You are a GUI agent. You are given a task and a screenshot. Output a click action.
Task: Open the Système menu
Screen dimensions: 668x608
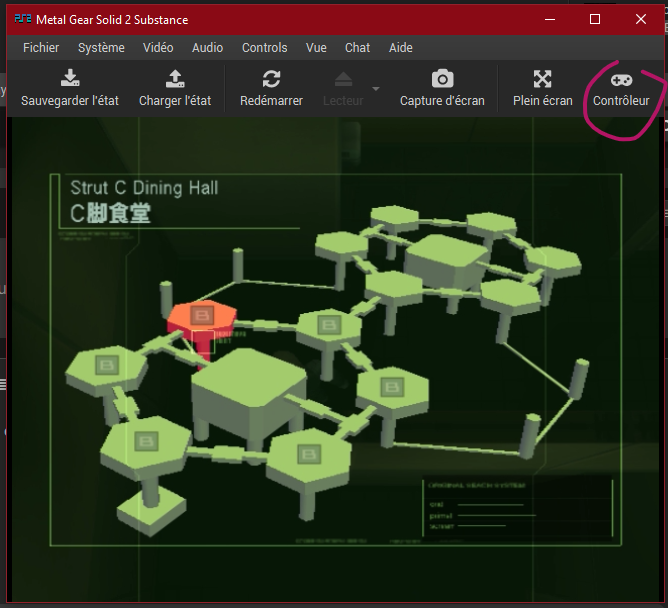pyautogui.click(x=101, y=48)
